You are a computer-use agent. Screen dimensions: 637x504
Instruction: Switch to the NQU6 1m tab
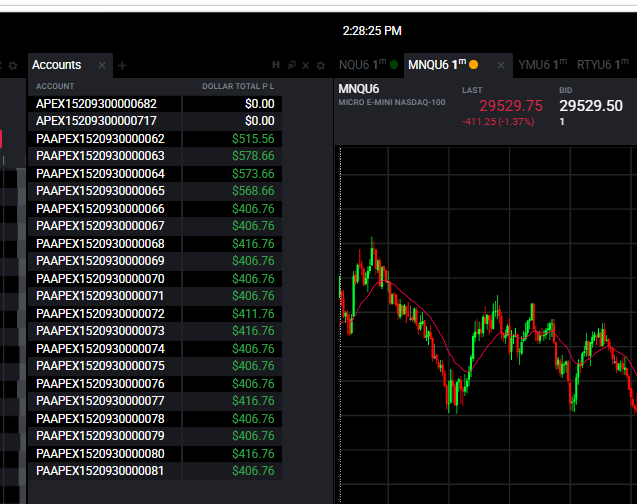[368, 65]
